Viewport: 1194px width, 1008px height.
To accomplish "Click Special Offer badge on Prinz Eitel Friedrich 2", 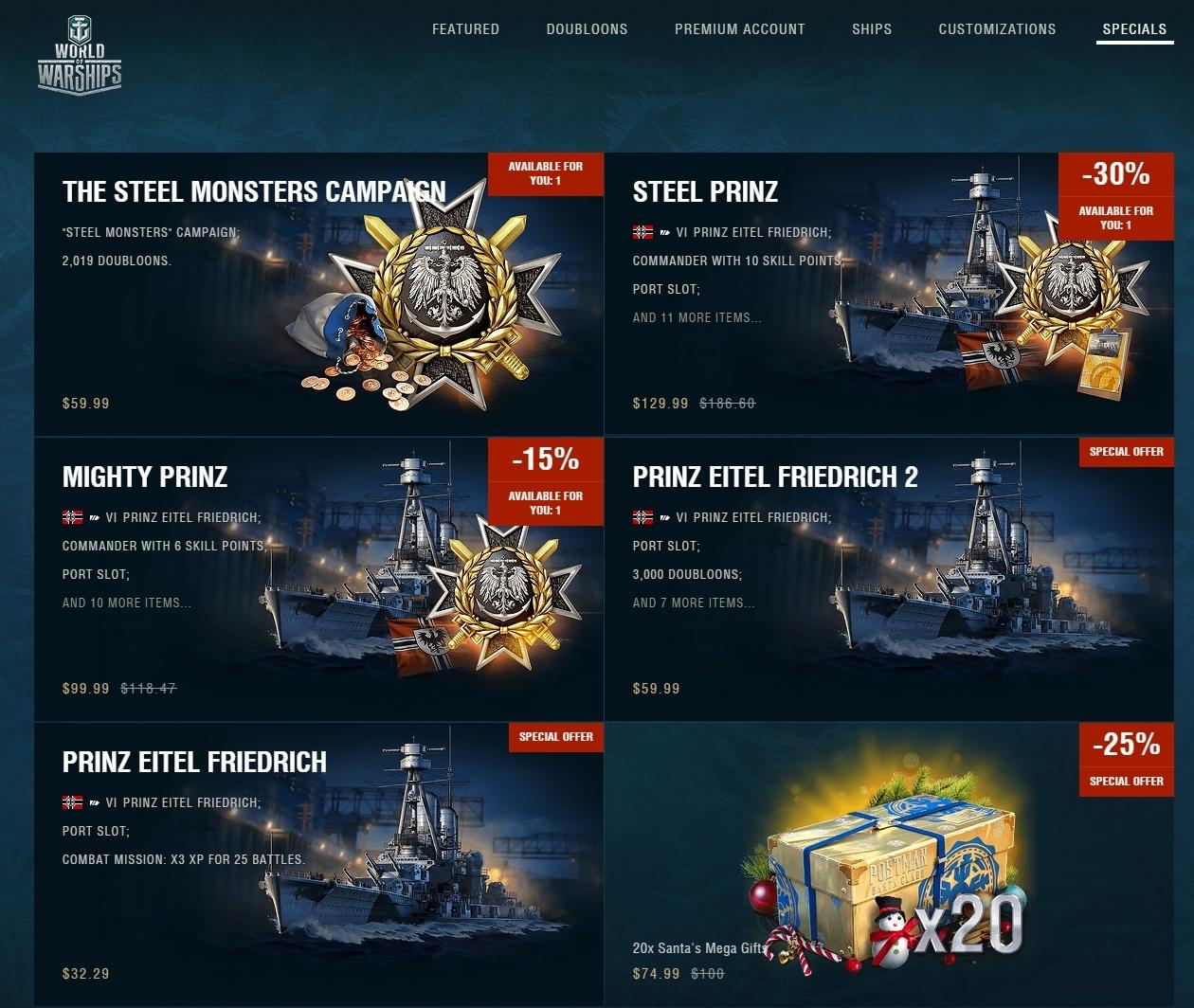I will (x=1126, y=452).
